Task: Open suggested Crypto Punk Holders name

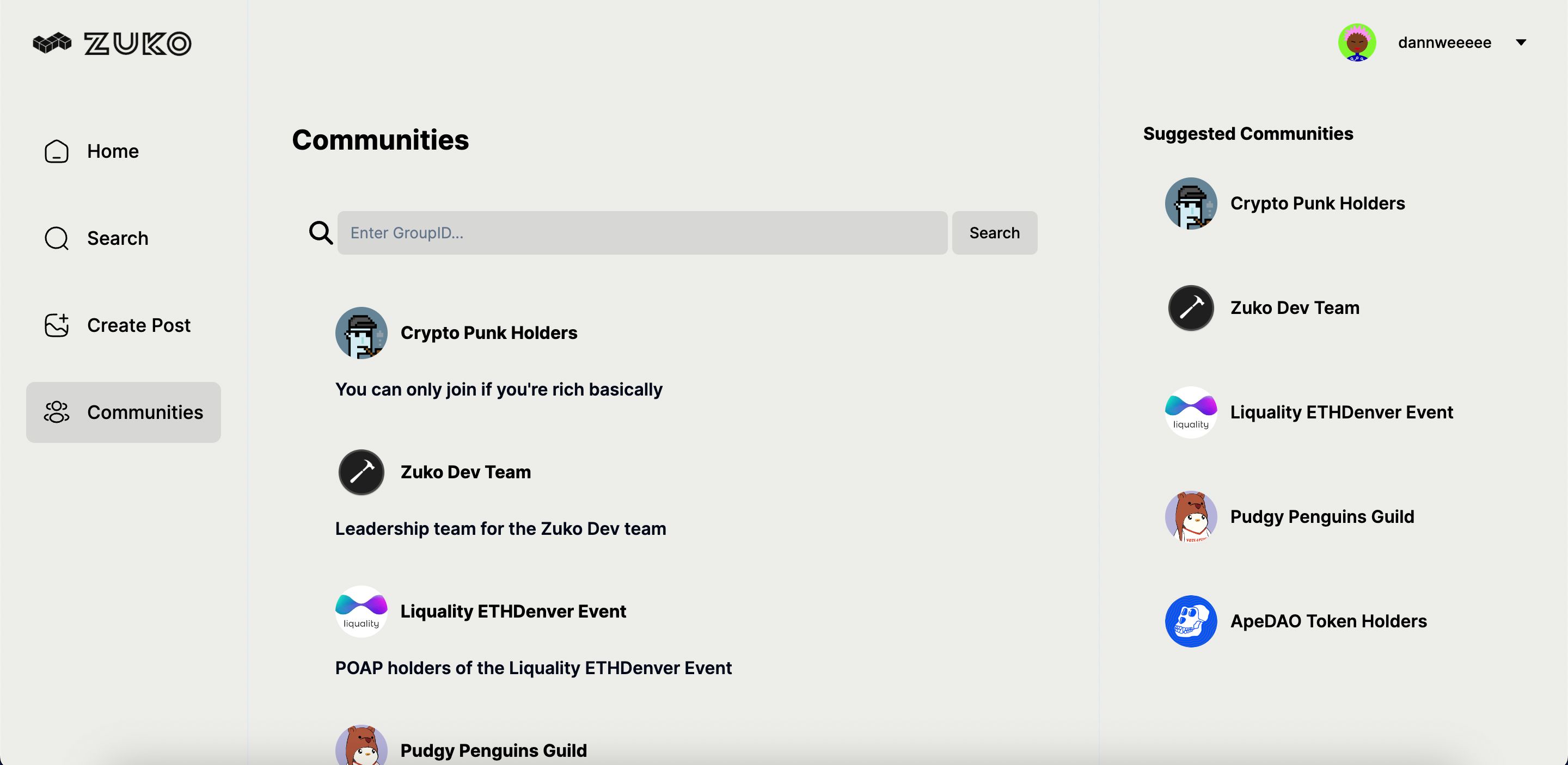Action: click(x=1318, y=203)
